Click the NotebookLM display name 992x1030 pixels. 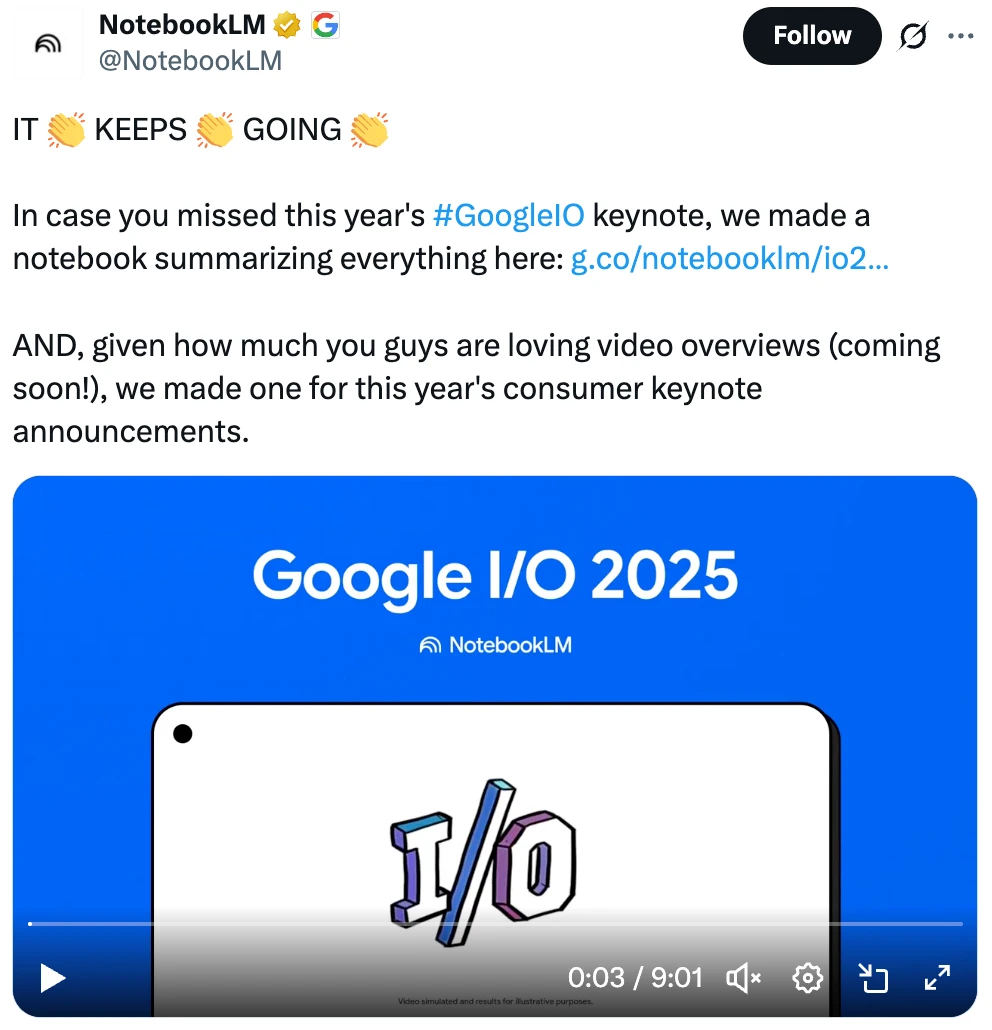[x=182, y=25]
